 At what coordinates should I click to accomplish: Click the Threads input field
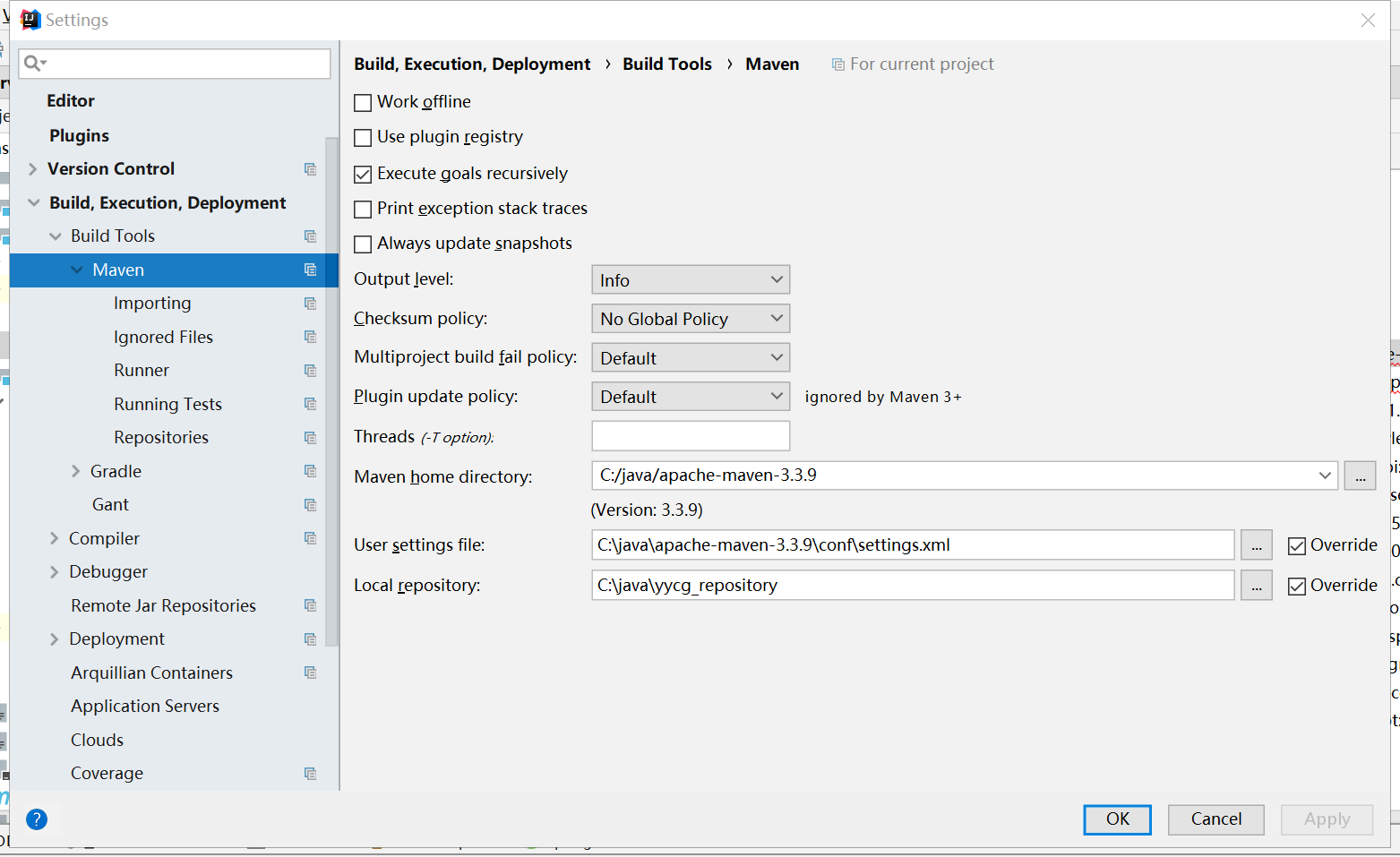point(691,436)
